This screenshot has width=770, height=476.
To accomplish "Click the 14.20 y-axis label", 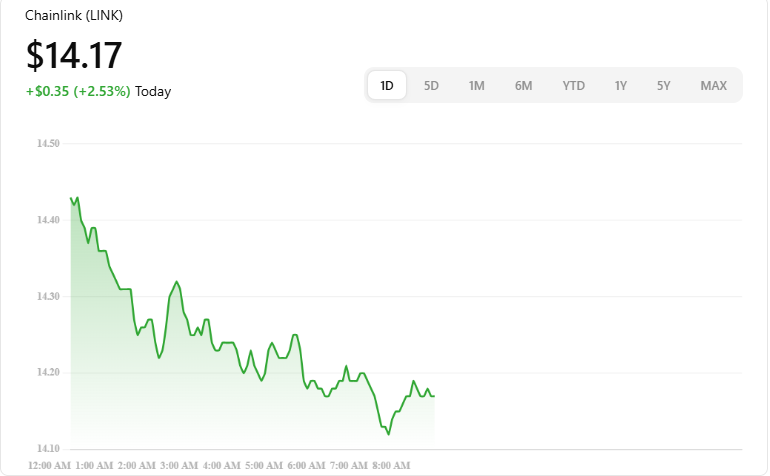I will pyautogui.click(x=48, y=372).
